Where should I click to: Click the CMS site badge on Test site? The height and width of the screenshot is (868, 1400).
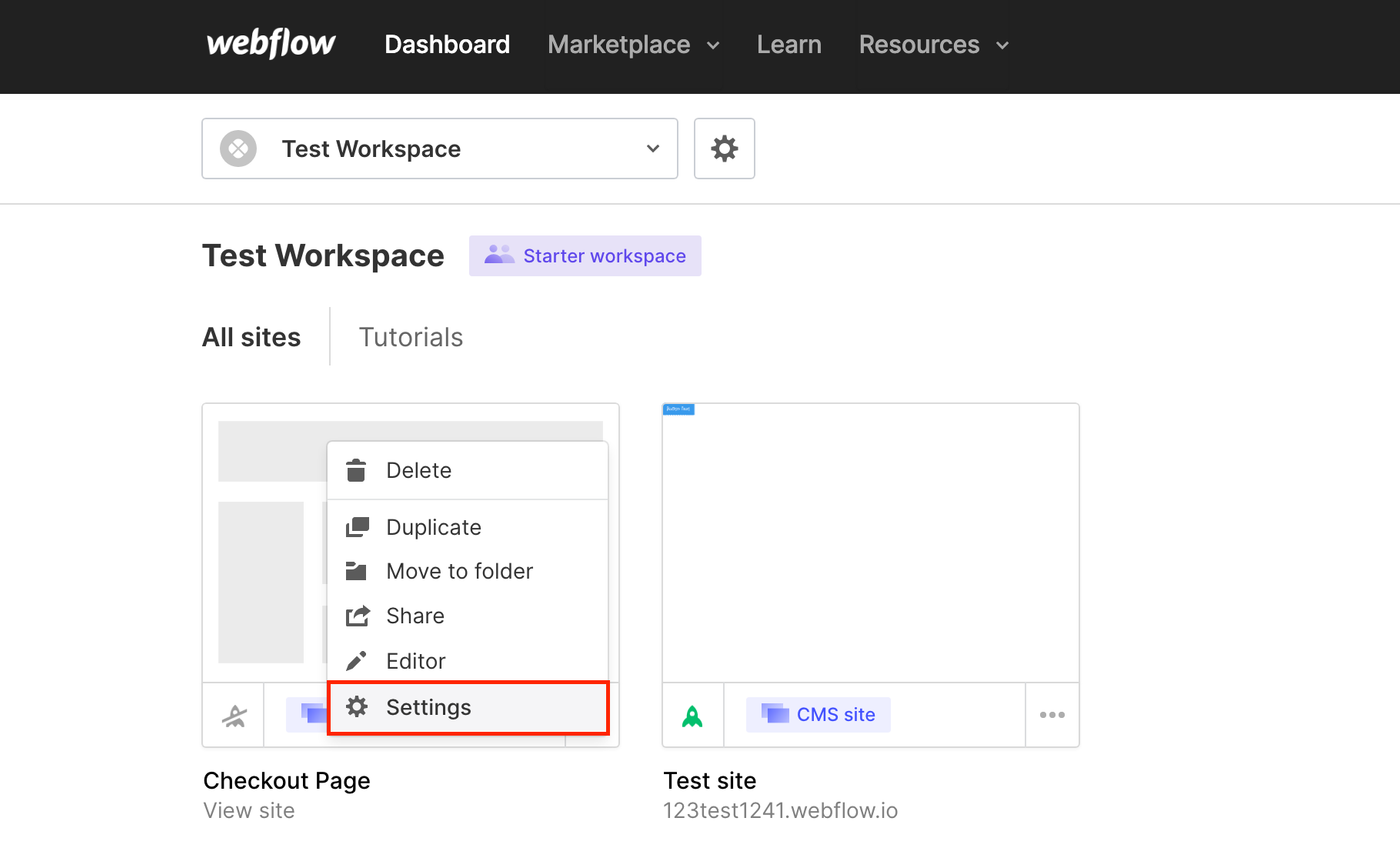pos(818,714)
